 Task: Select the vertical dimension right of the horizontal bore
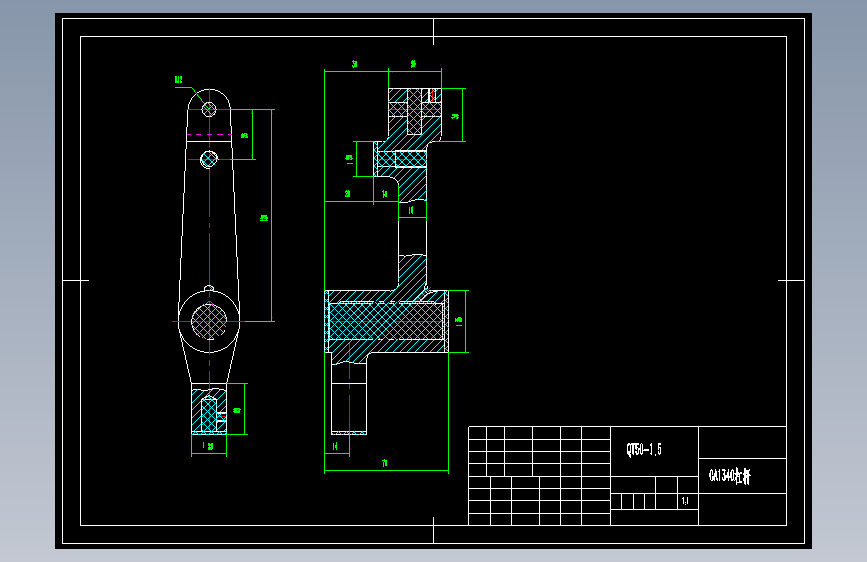click(458, 321)
